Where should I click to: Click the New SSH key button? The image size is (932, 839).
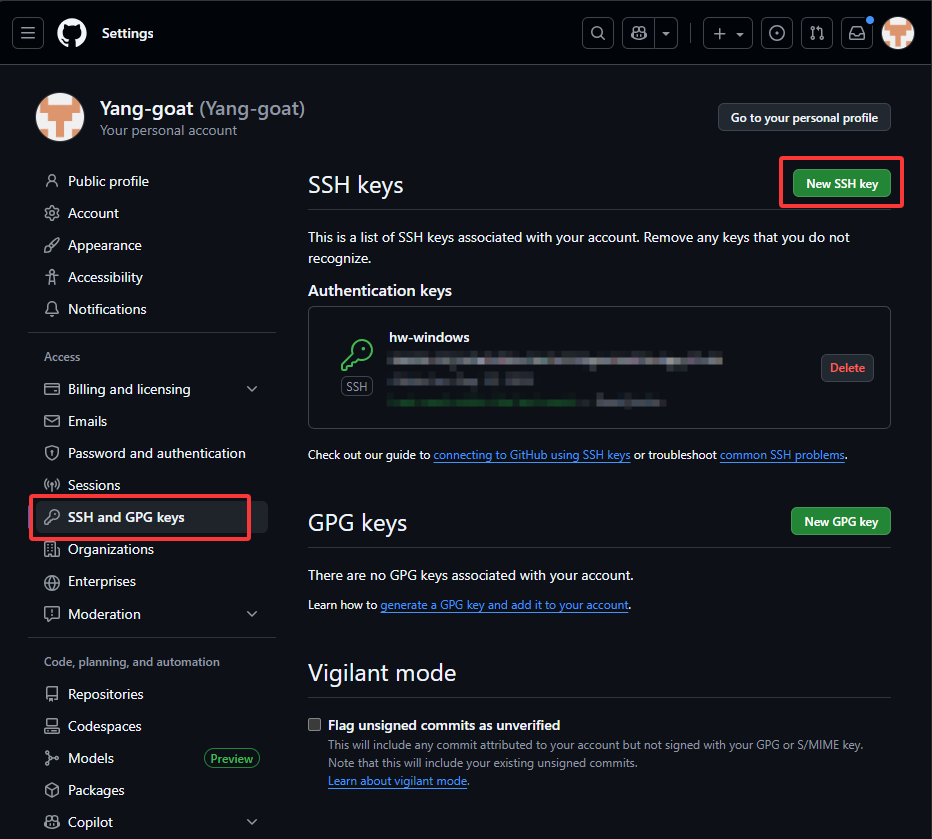pyautogui.click(x=842, y=183)
